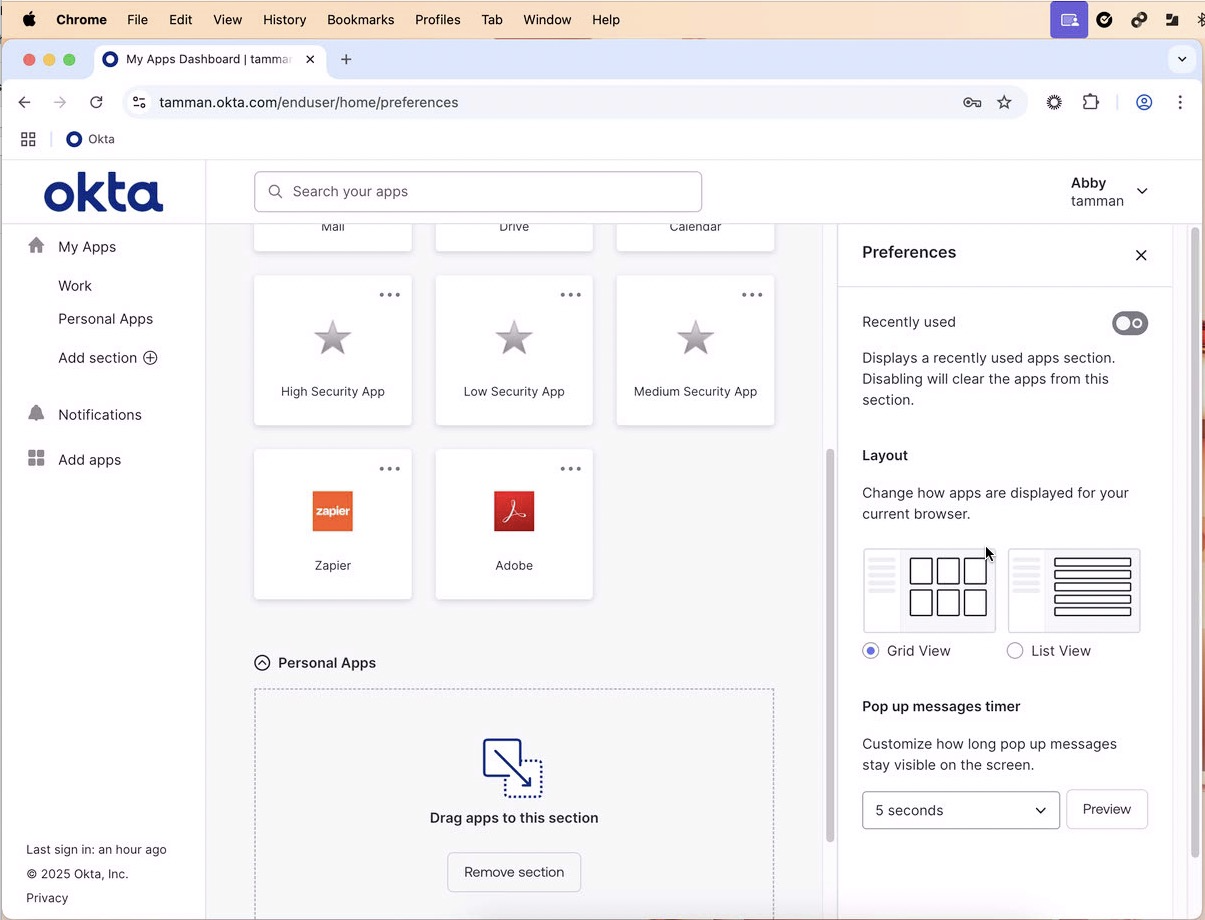Open options menu for Low Security App

click(570, 295)
